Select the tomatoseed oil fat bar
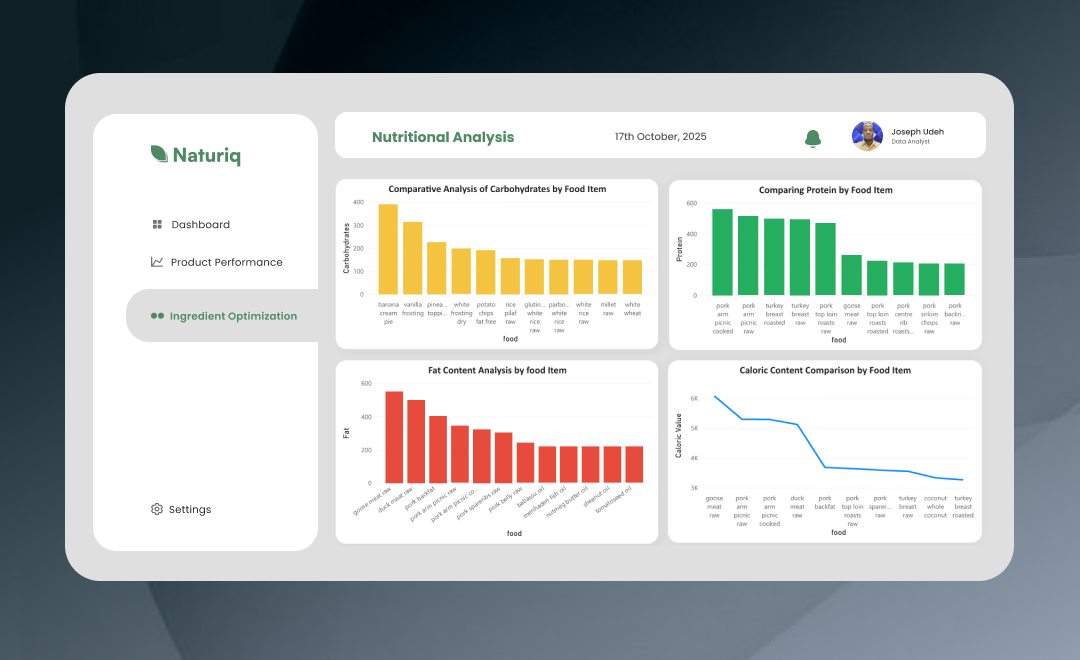Image resolution: width=1080 pixels, height=660 pixels. point(634,464)
